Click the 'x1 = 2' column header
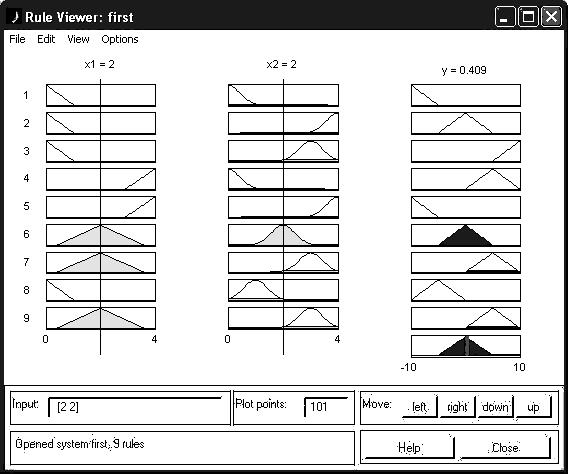The height and width of the screenshot is (474, 568). pyautogui.click(x=100, y=64)
